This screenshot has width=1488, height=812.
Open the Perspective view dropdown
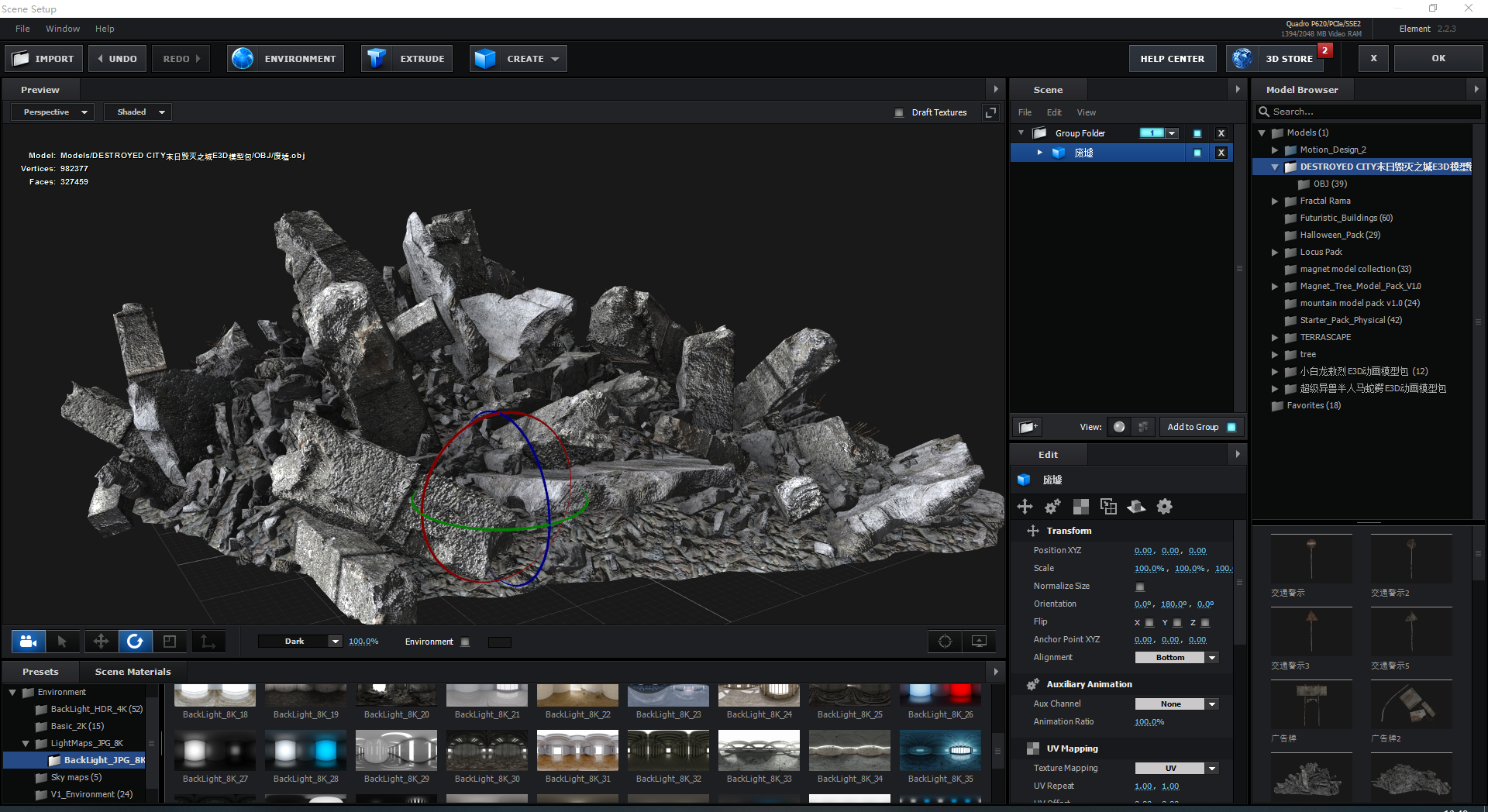click(51, 112)
